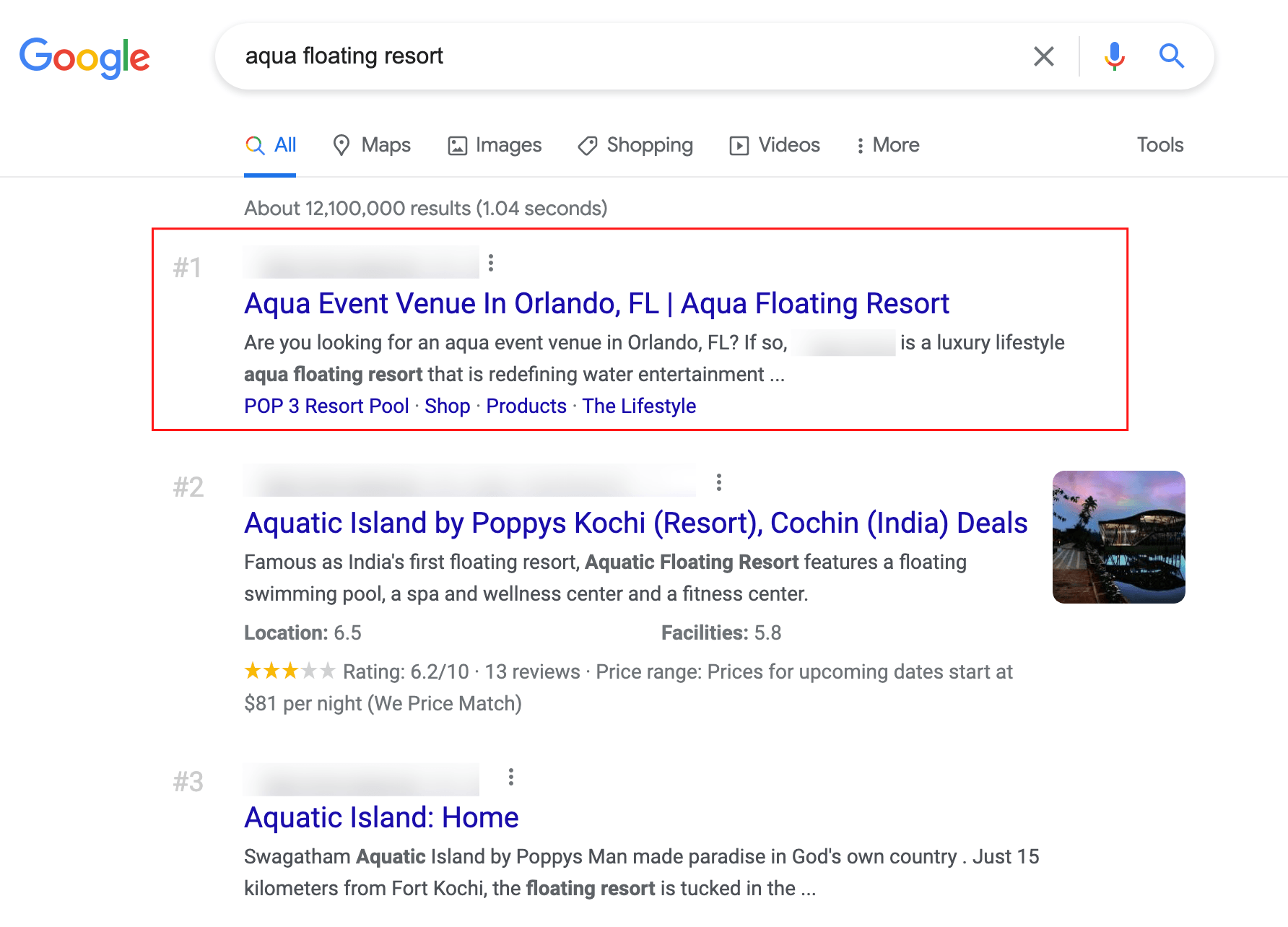Screen dimensions: 1288x927
Task: Click the Google logo
Action: coord(84,57)
